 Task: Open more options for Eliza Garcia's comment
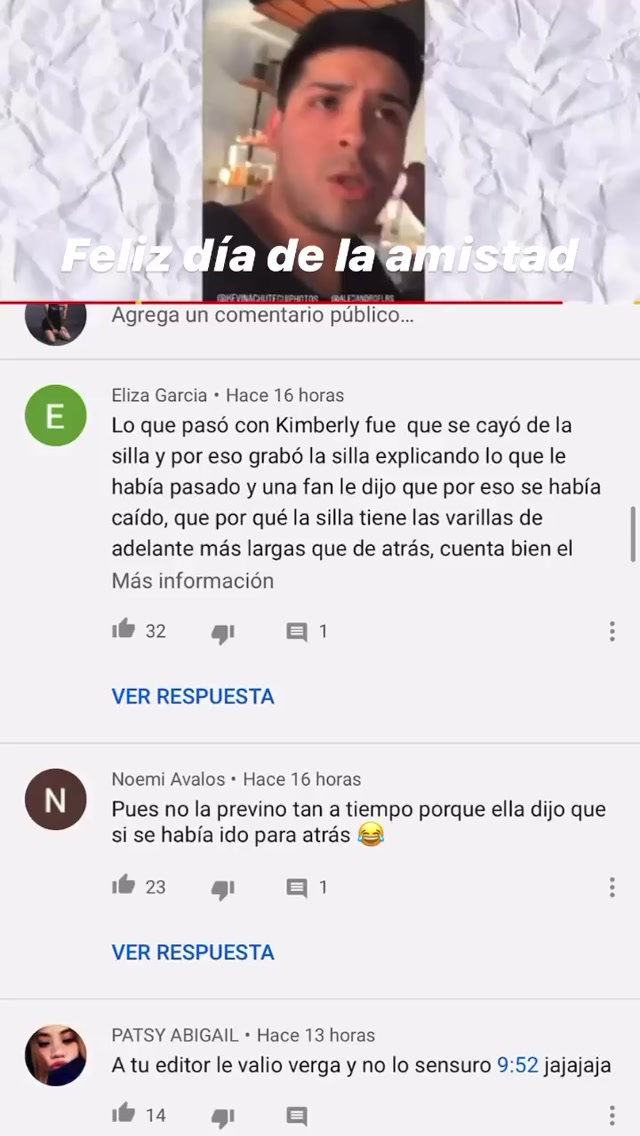point(612,631)
